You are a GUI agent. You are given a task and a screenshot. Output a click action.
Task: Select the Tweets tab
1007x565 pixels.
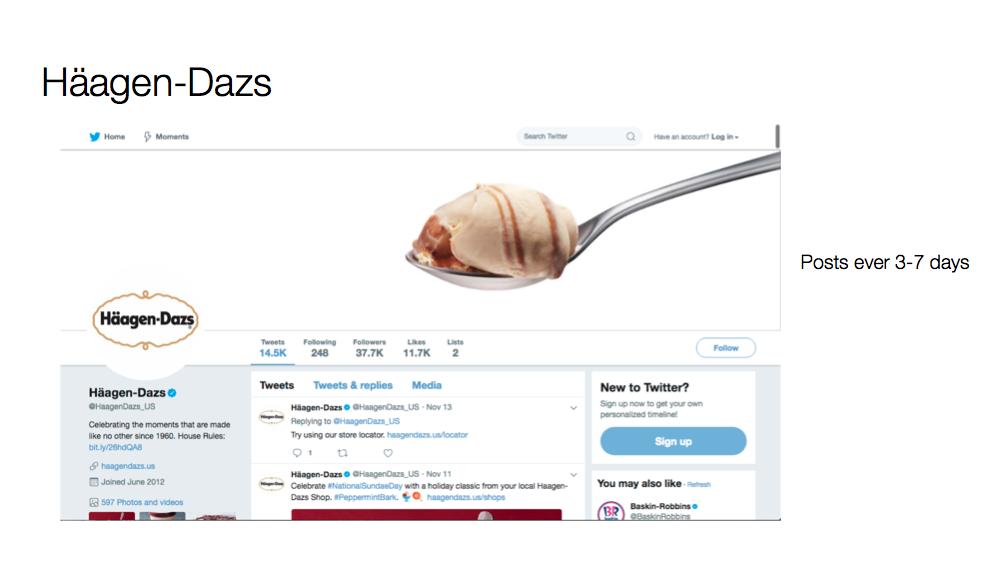coord(277,385)
